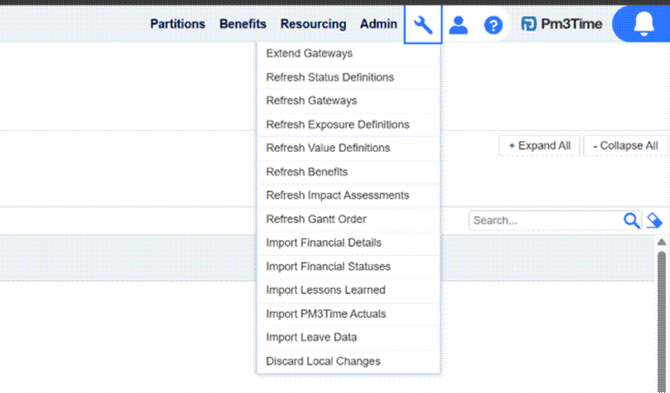Viewport: 670px width, 393px height.
Task: Focus the Search input field
Action: pos(546,220)
